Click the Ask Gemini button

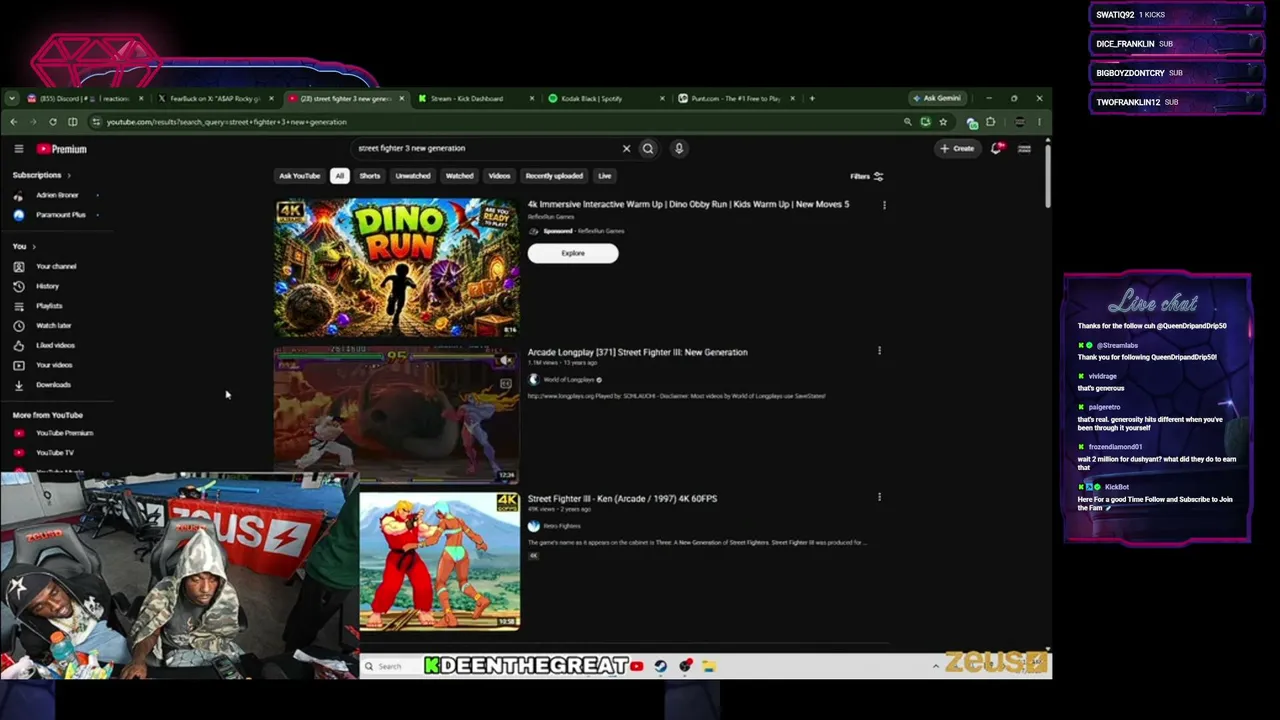point(937,99)
